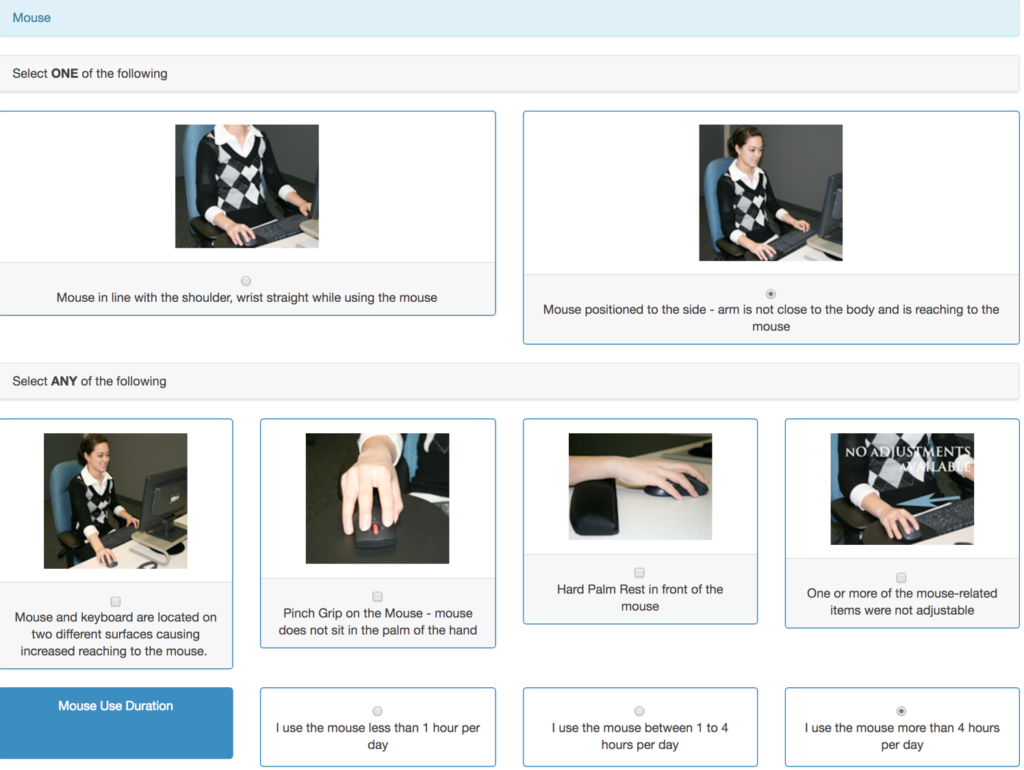Click the No Adjustments Available photo
This screenshot has height=770, width=1024.
[901, 489]
